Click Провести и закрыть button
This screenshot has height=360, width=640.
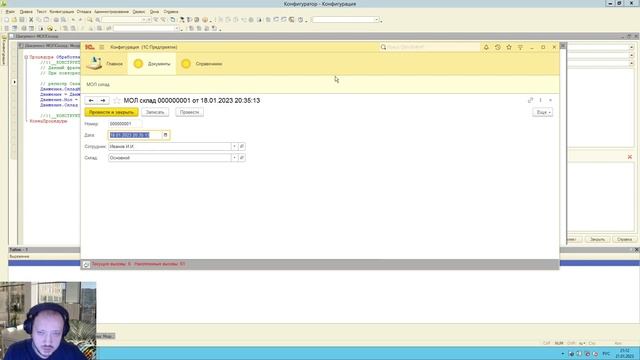coord(111,112)
